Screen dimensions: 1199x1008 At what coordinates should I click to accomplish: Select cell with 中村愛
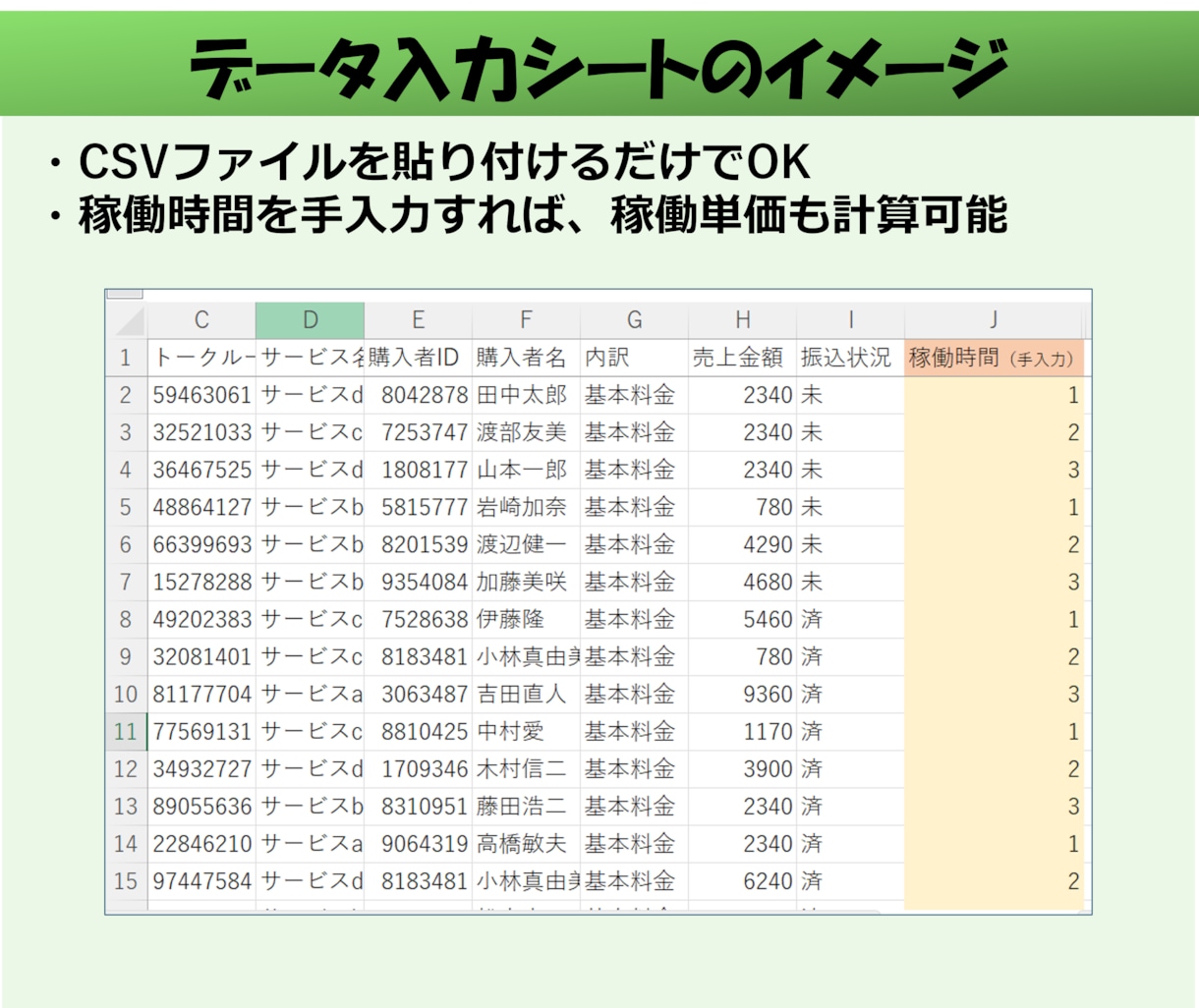tap(526, 732)
